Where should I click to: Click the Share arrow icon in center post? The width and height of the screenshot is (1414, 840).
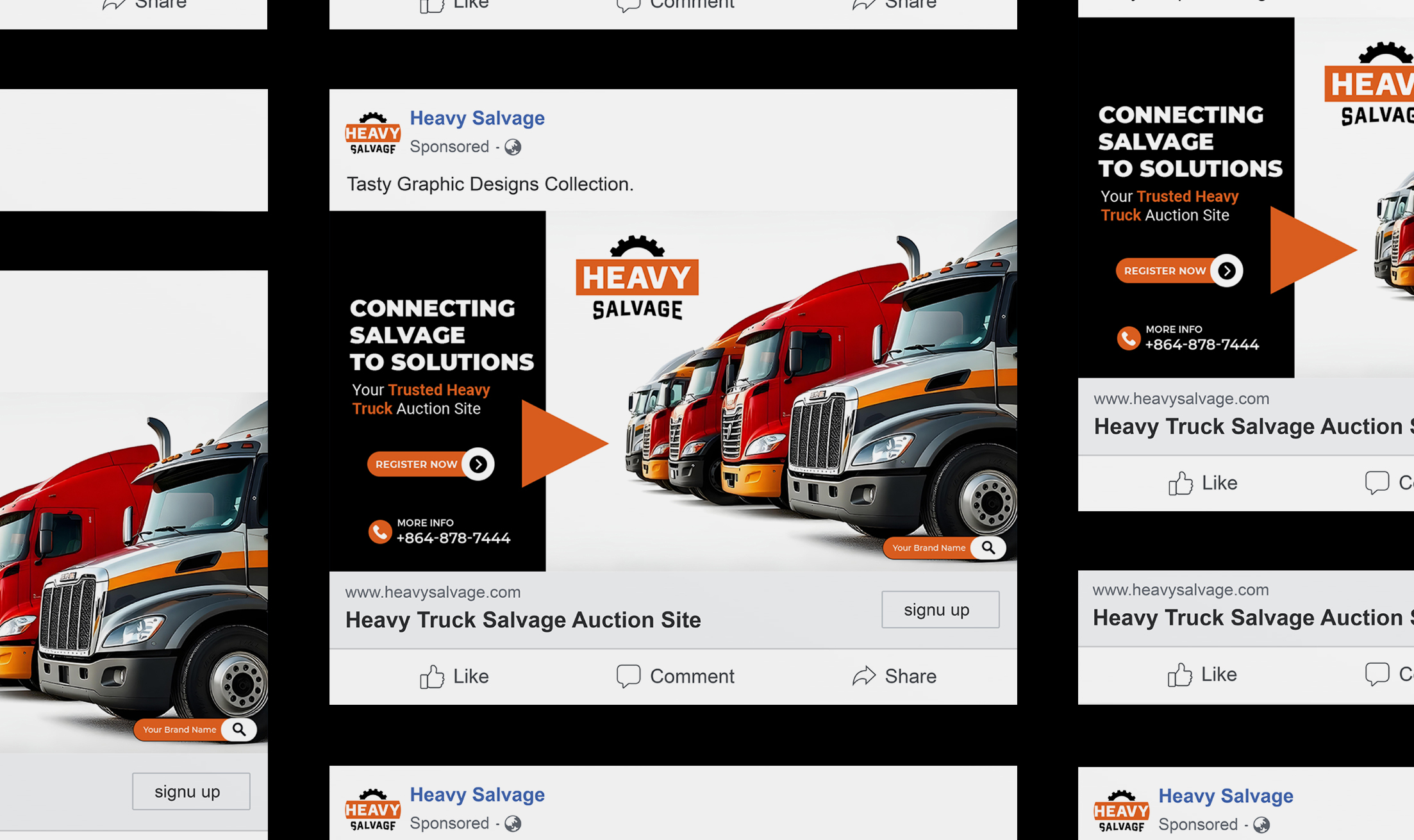coord(863,675)
